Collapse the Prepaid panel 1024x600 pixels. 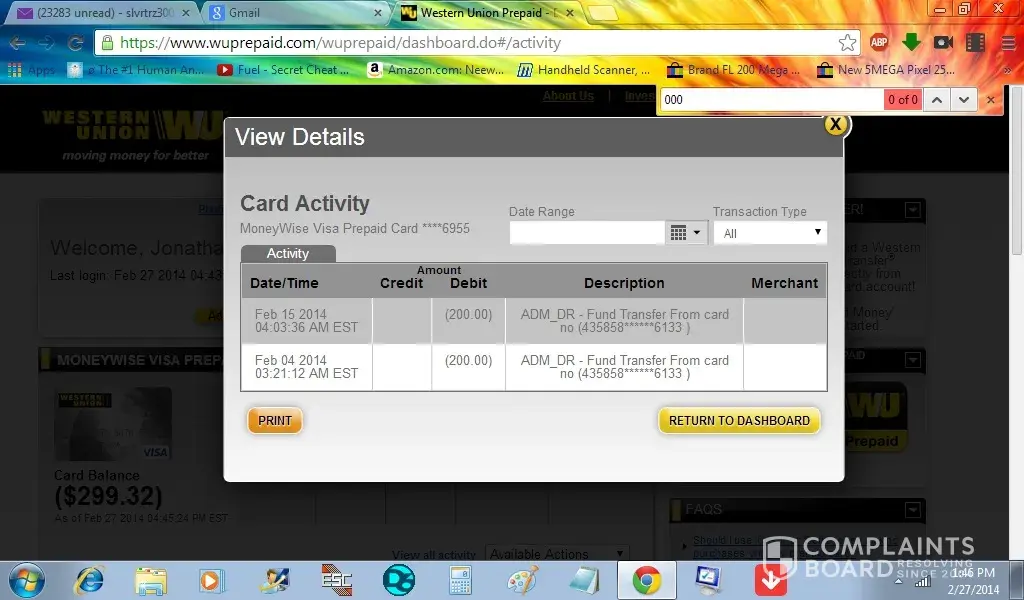pos(913,359)
